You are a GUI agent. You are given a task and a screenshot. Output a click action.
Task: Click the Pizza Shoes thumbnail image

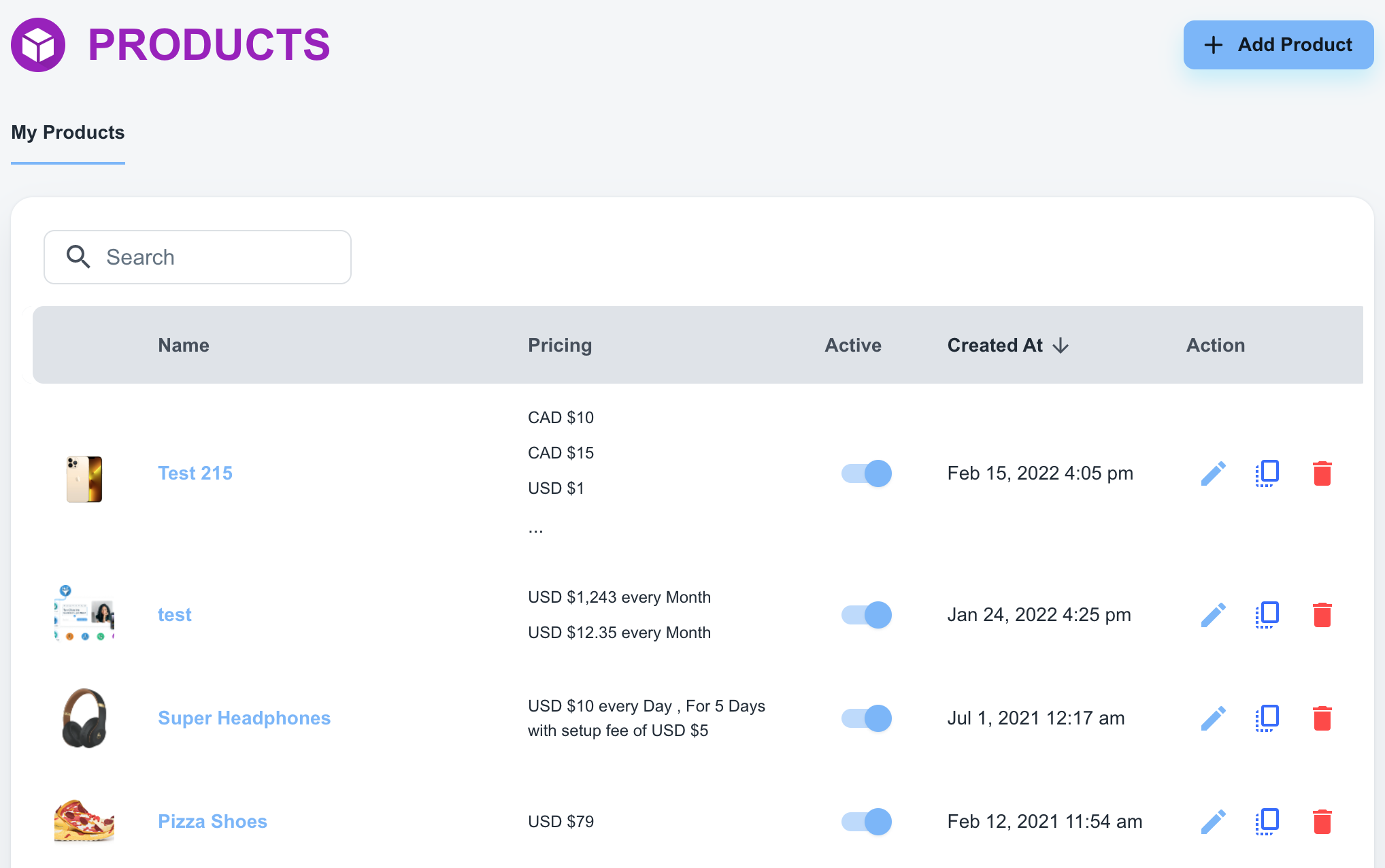click(84, 822)
